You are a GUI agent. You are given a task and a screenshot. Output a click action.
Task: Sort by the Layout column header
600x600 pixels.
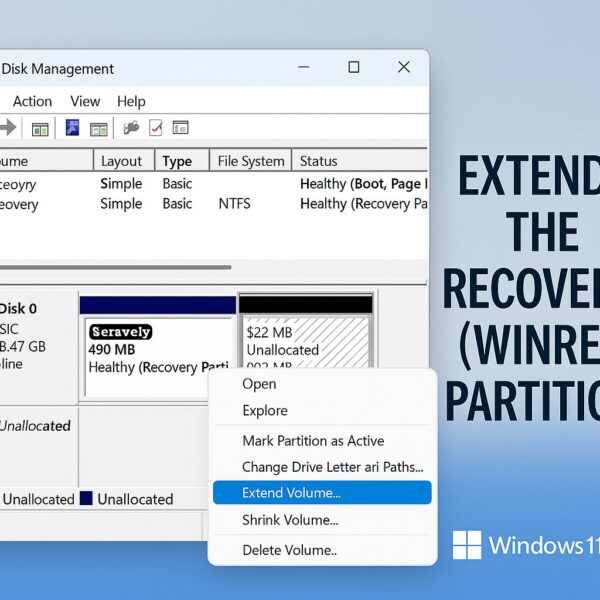[124, 161]
